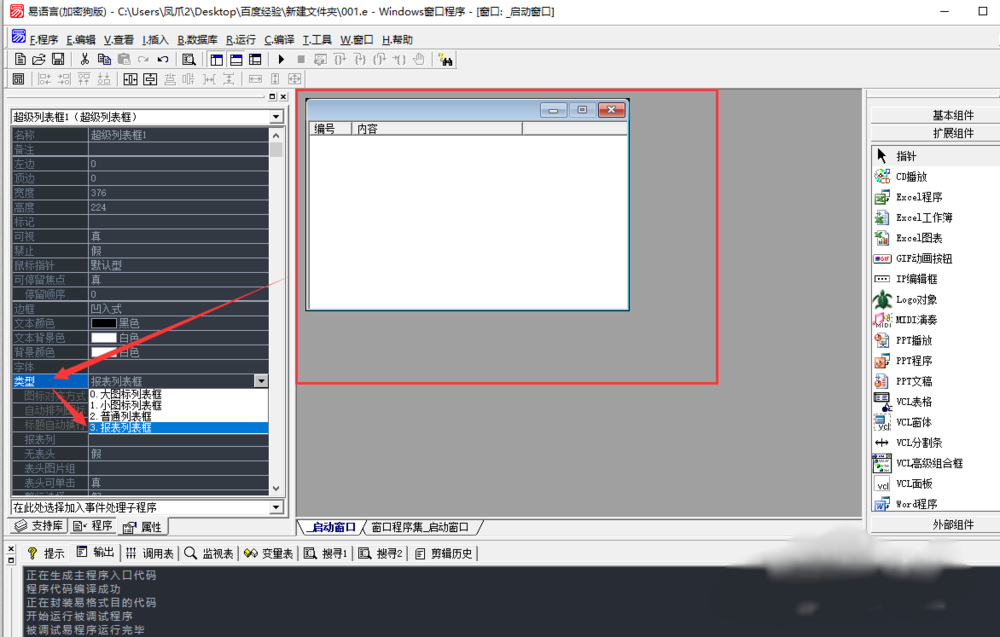Viewport: 1000px width, 637px height.
Task: Select the VCL窗体 component
Action: click(913, 421)
